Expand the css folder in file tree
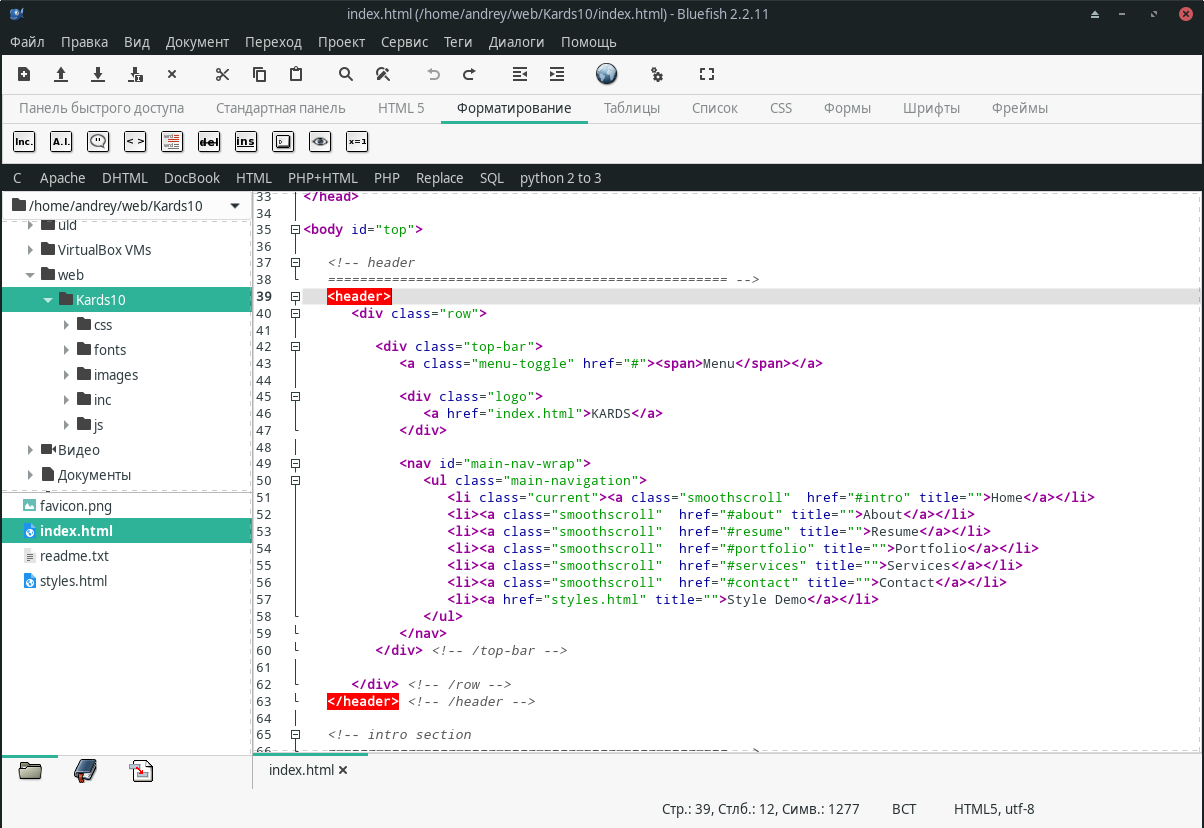This screenshot has width=1204, height=828. [x=67, y=325]
